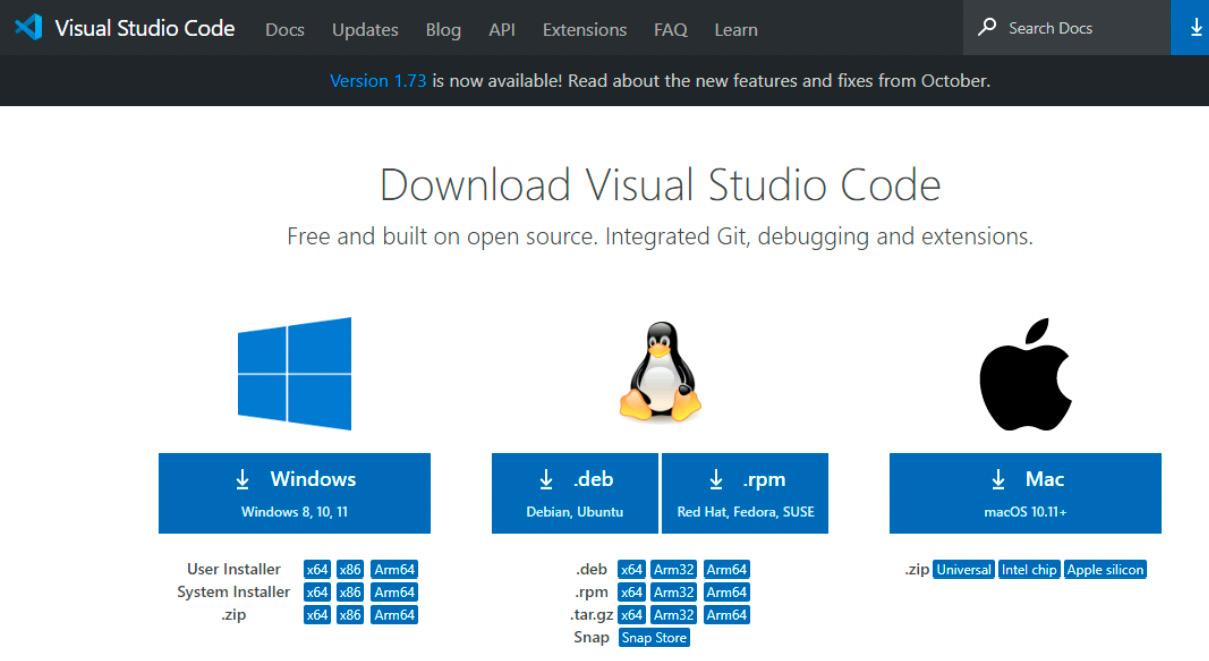Choose Windows .zip x64 download
1209x661 pixels.
[x=317, y=615]
